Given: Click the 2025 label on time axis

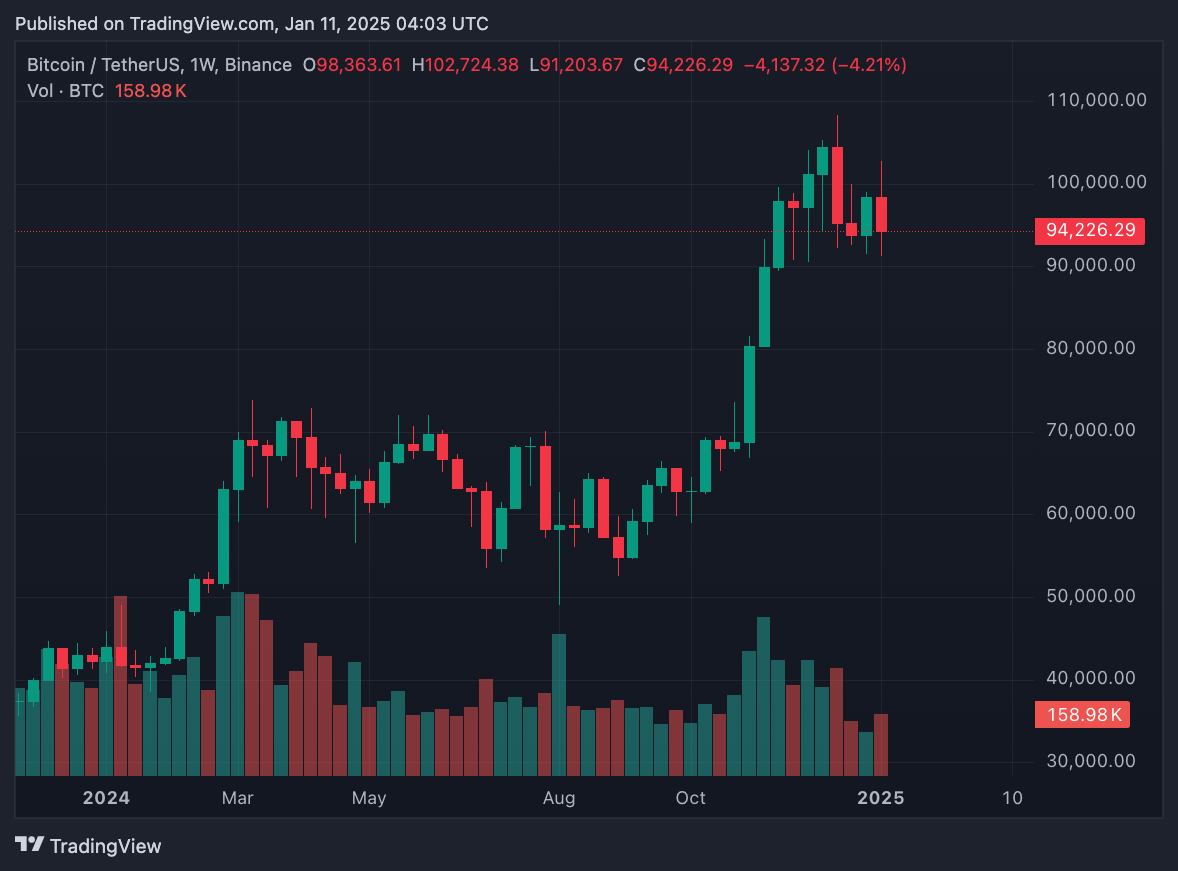Looking at the screenshot, I should pyautogui.click(x=881, y=798).
